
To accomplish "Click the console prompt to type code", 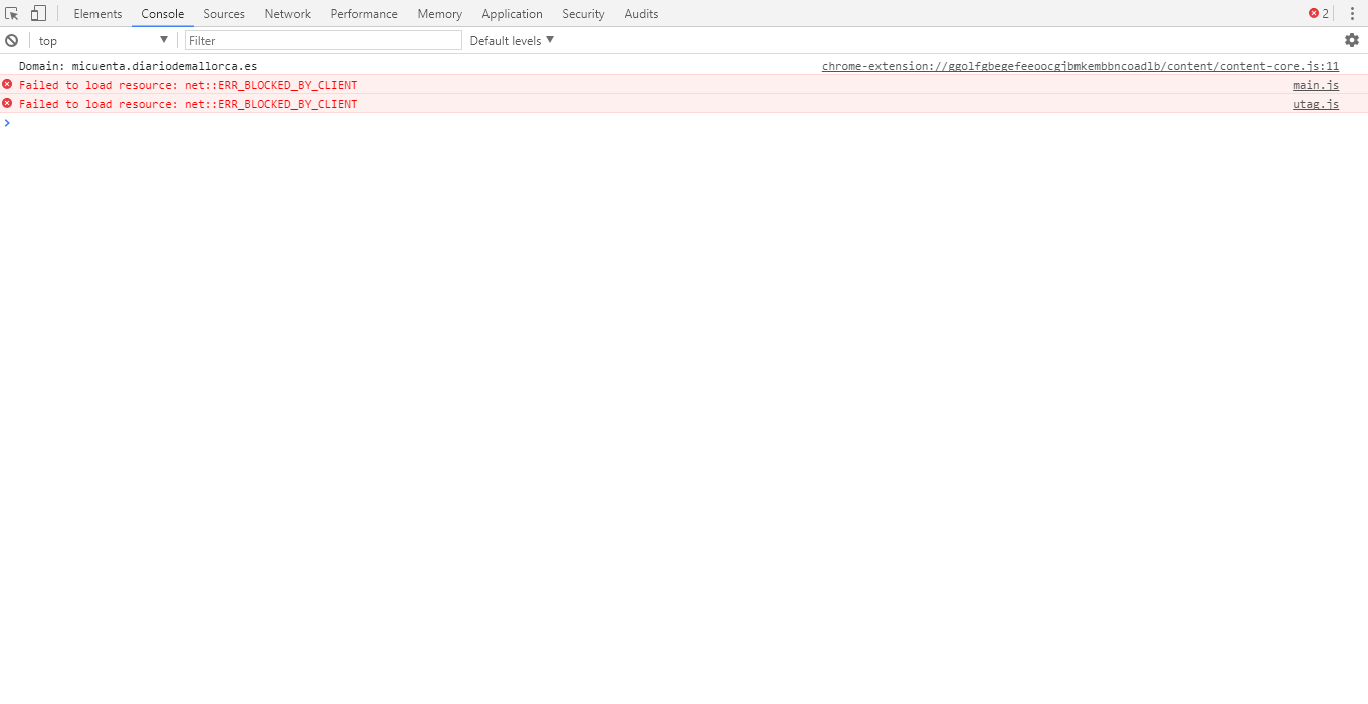I will tap(100, 123).
